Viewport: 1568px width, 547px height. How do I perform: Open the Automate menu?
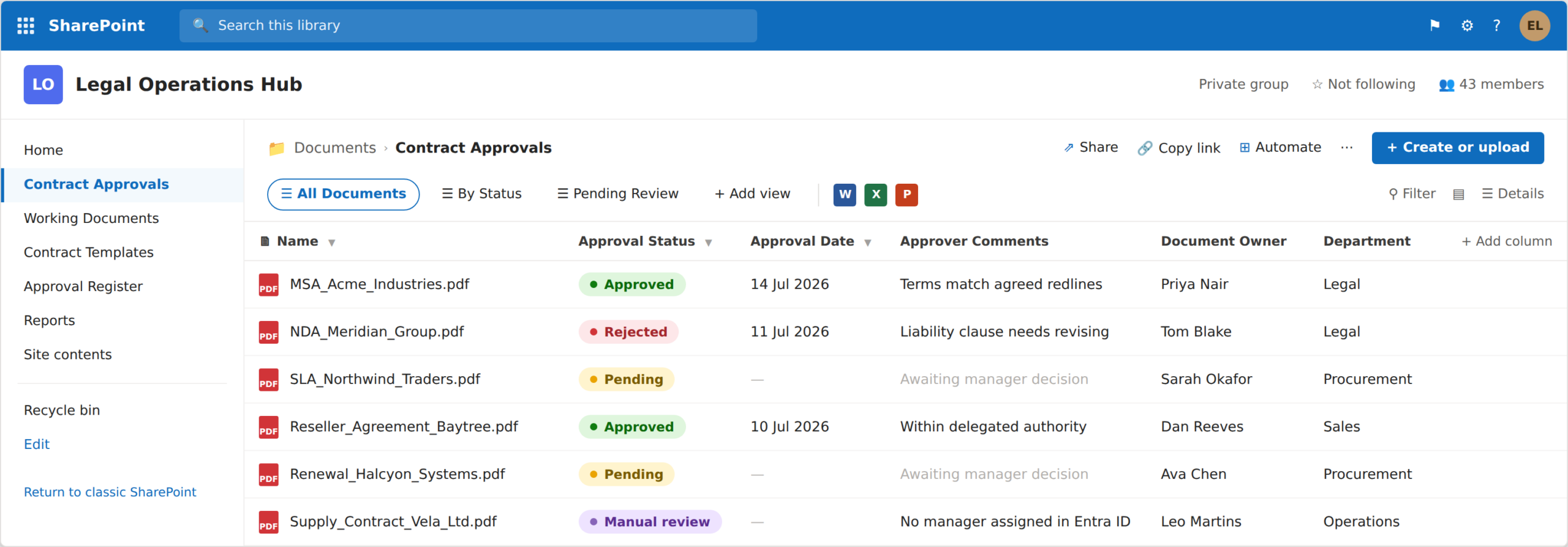pyautogui.click(x=1280, y=147)
